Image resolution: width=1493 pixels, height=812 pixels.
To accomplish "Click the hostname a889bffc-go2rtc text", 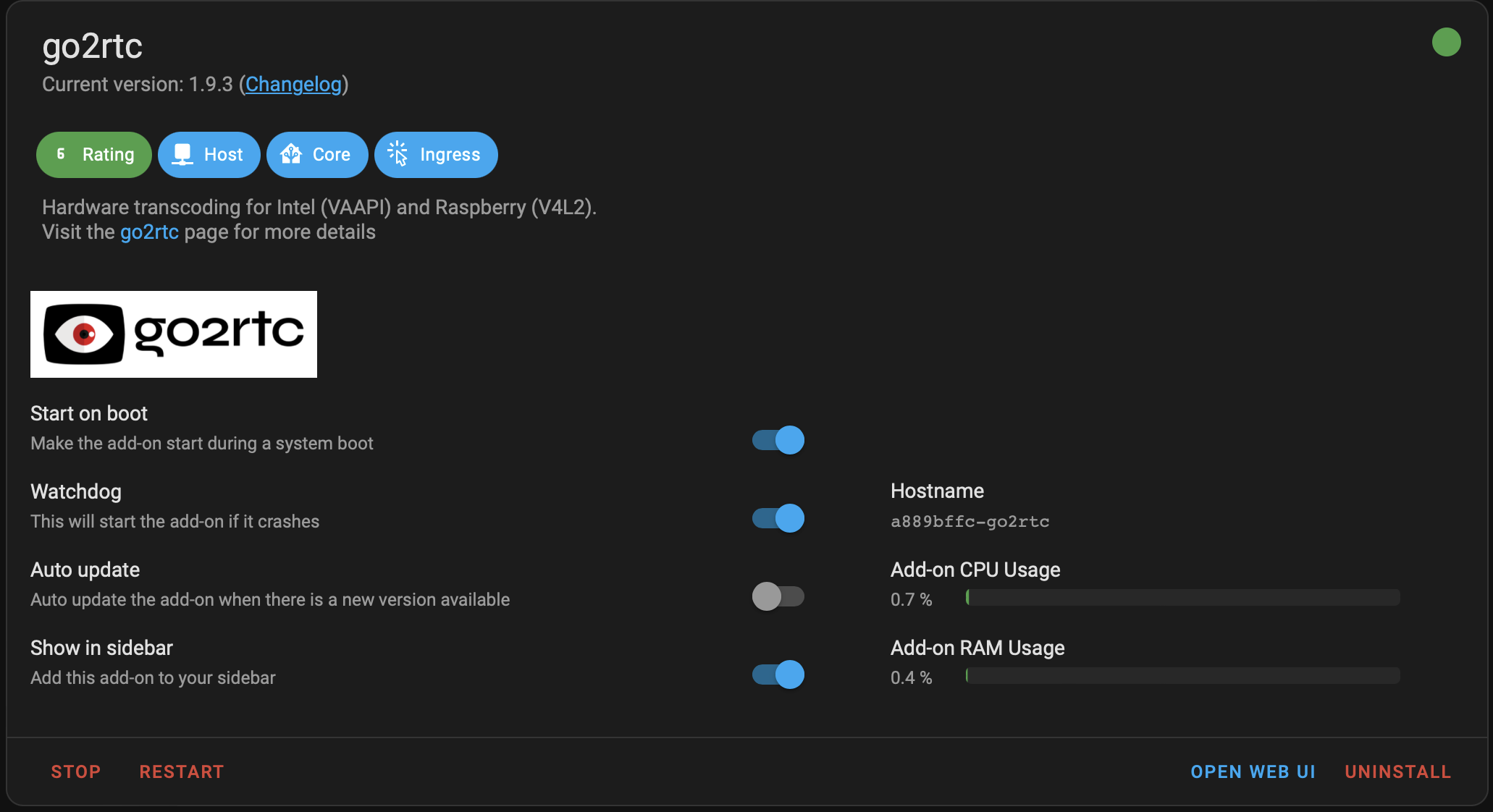I will pos(970,522).
